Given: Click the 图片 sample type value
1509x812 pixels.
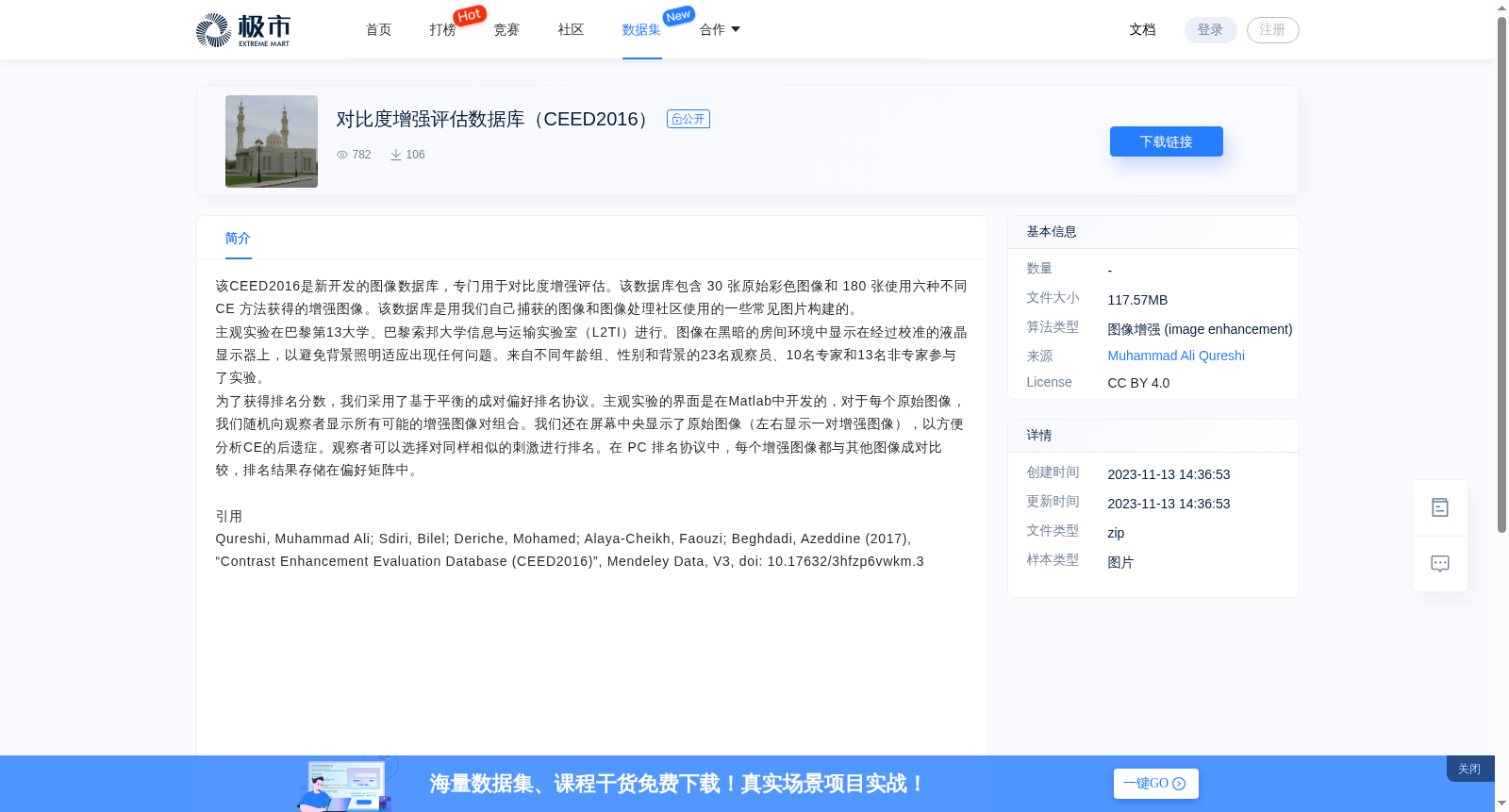Looking at the screenshot, I should pyautogui.click(x=1121, y=562).
